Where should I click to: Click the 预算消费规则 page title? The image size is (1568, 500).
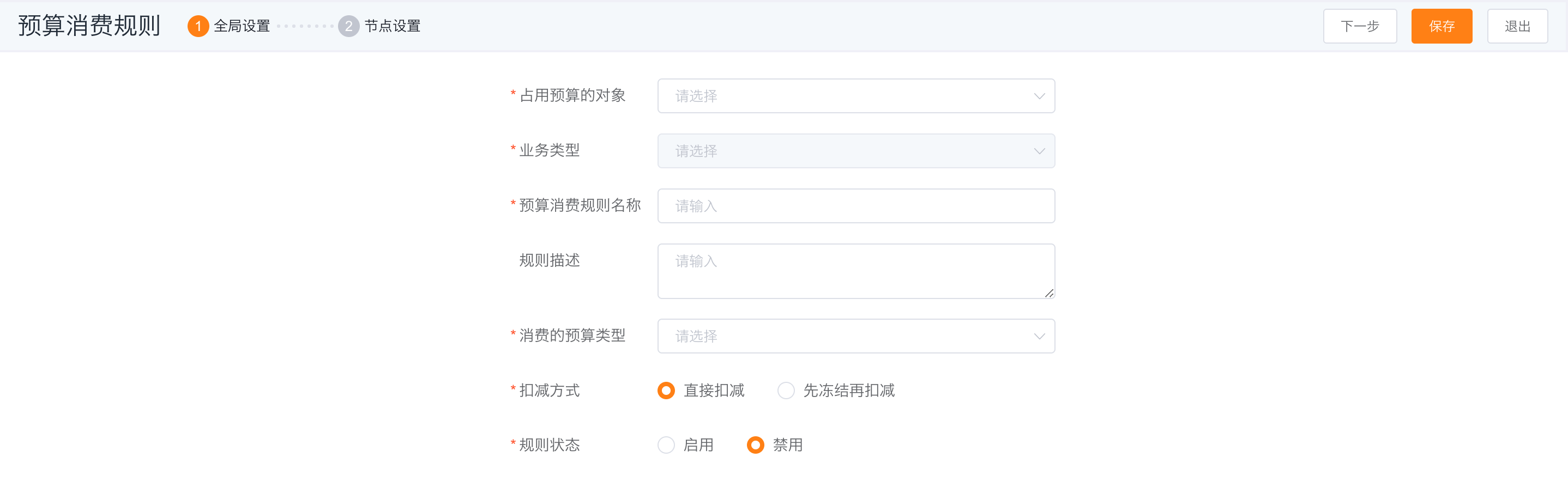click(x=89, y=26)
